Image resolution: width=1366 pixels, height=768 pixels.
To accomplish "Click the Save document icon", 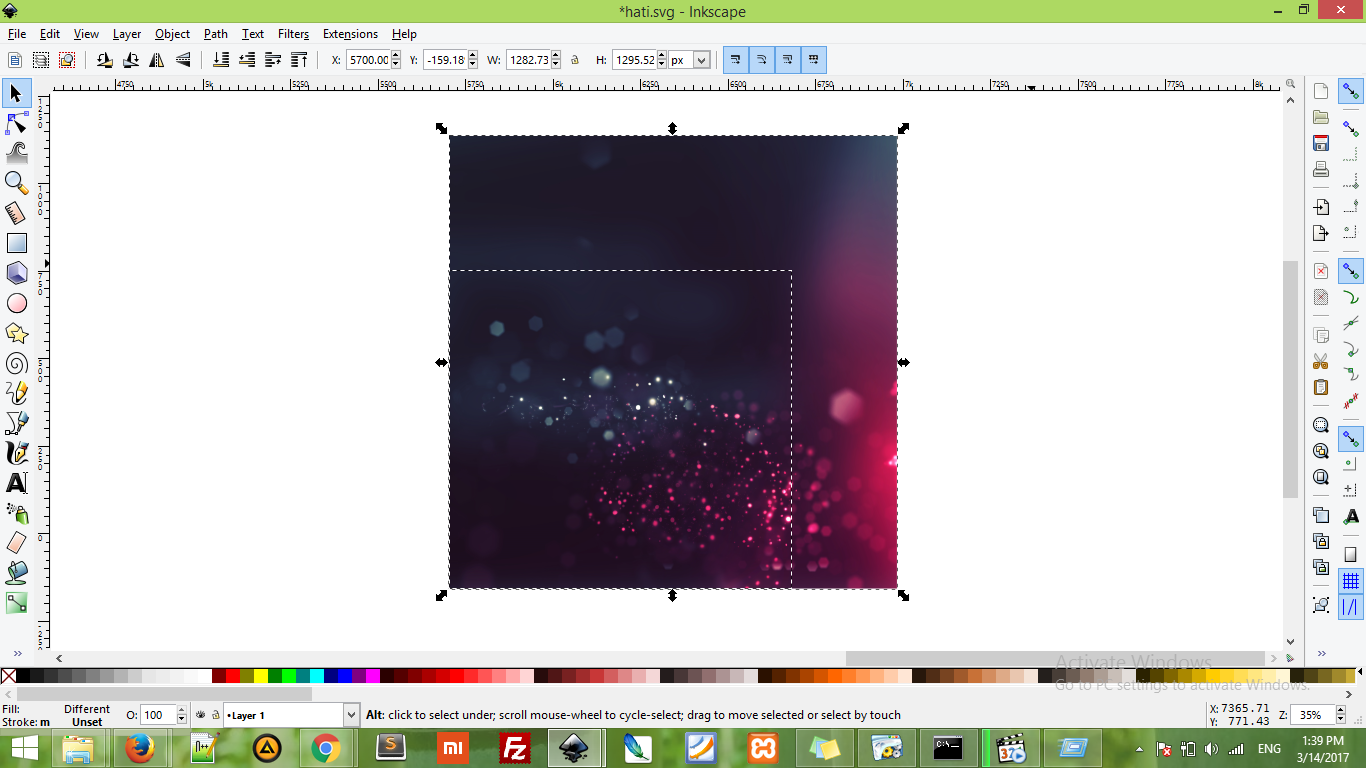I will (1321, 143).
